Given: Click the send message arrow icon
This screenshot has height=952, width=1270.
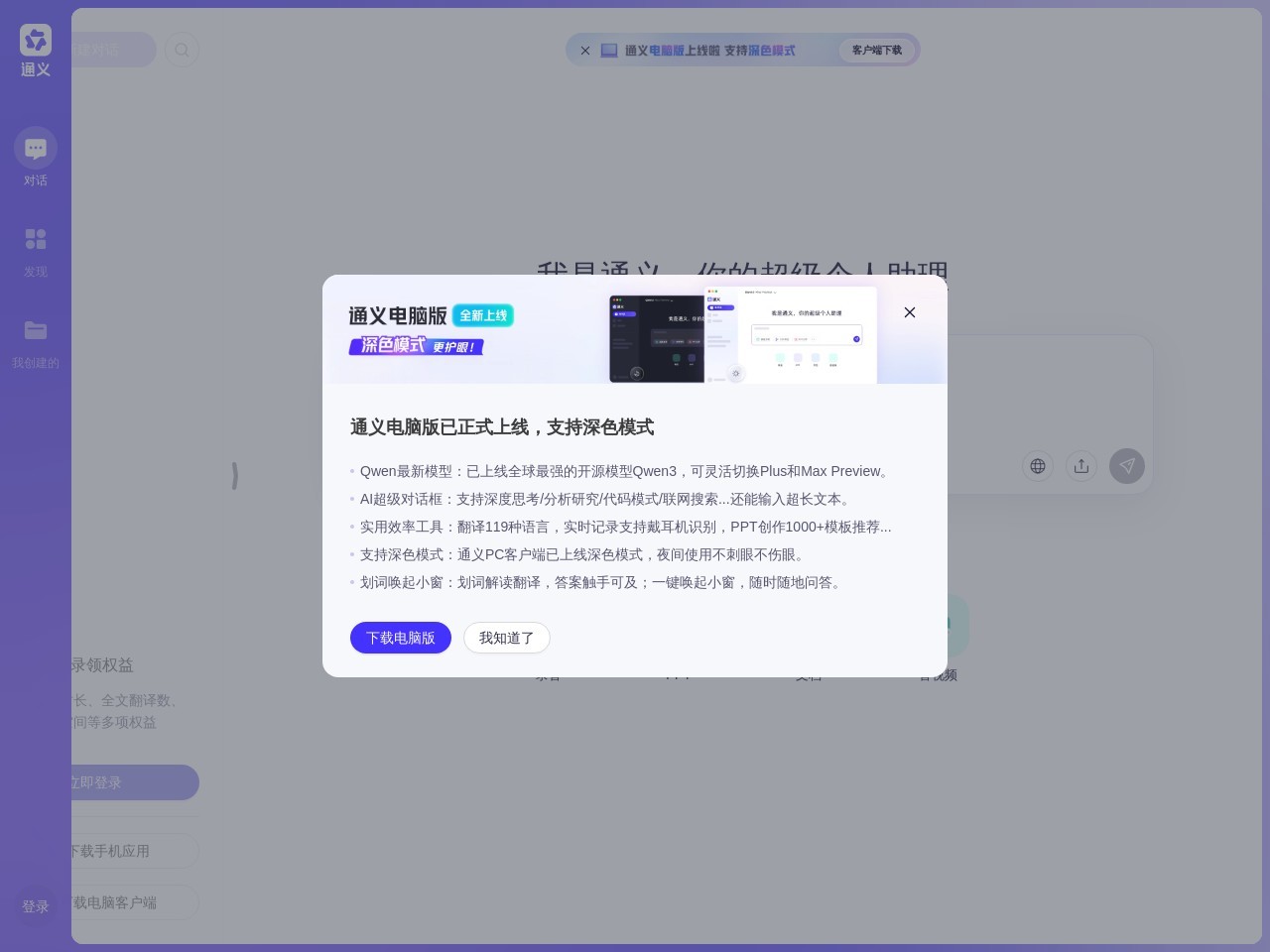Looking at the screenshot, I should coord(1127,466).
